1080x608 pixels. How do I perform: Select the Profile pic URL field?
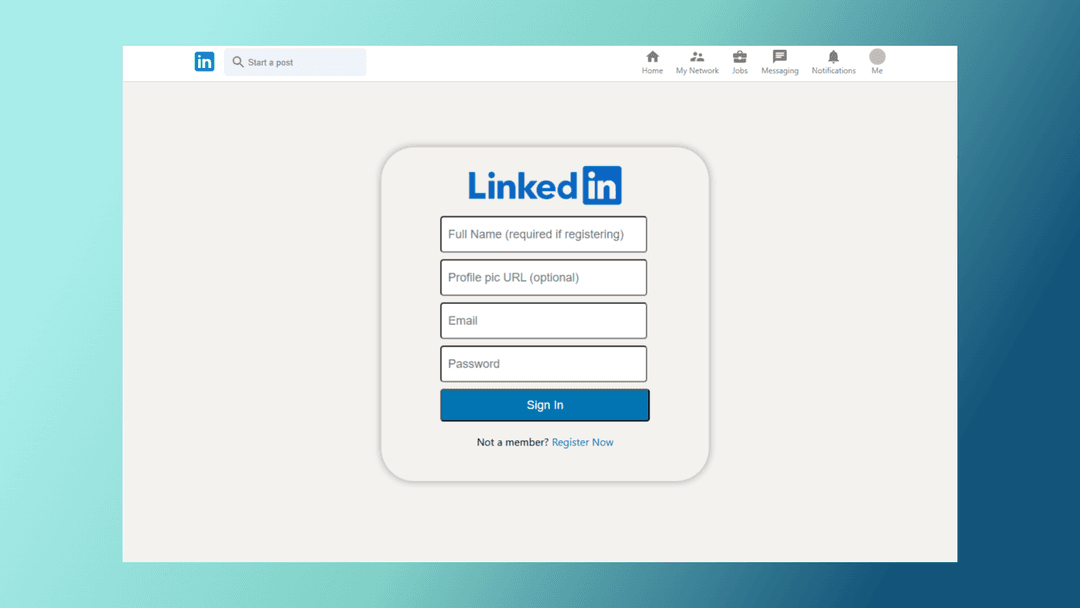[543, 277]
